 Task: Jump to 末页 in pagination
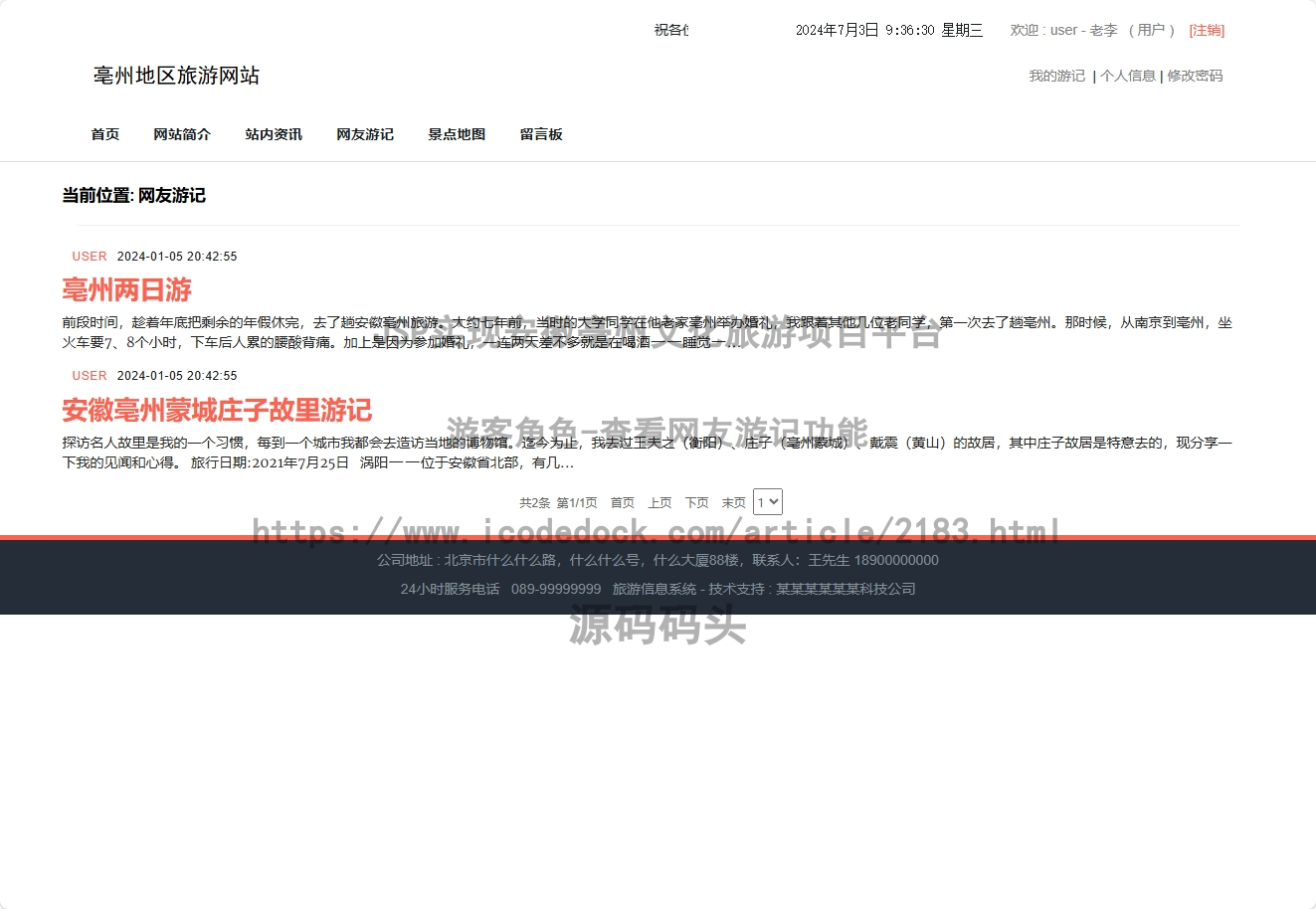coord(734,503)
